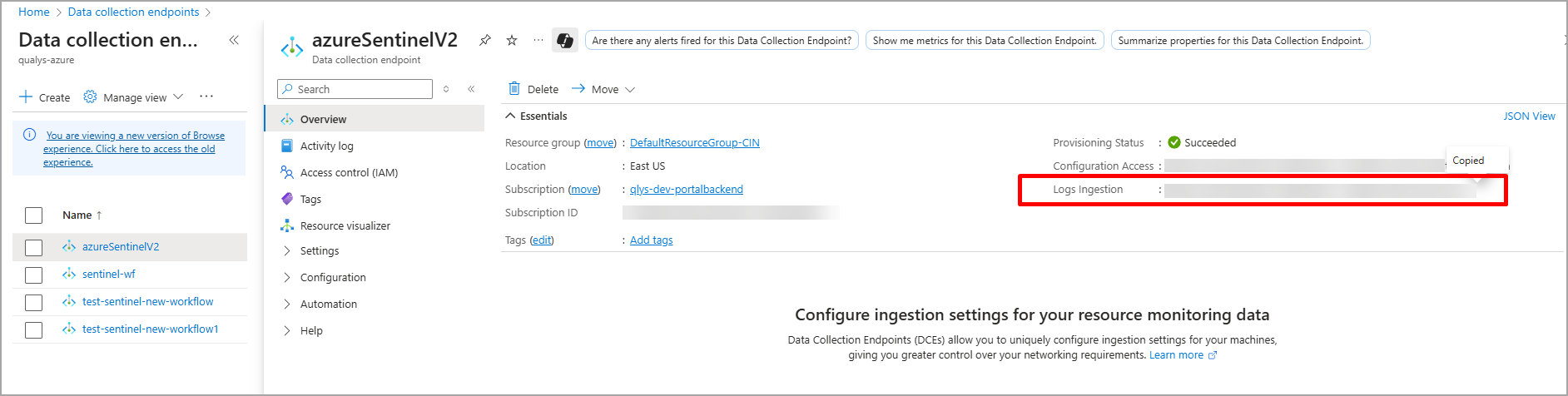Expand the Configuration section
1568x396 pixels.
(x=332, y=277)
